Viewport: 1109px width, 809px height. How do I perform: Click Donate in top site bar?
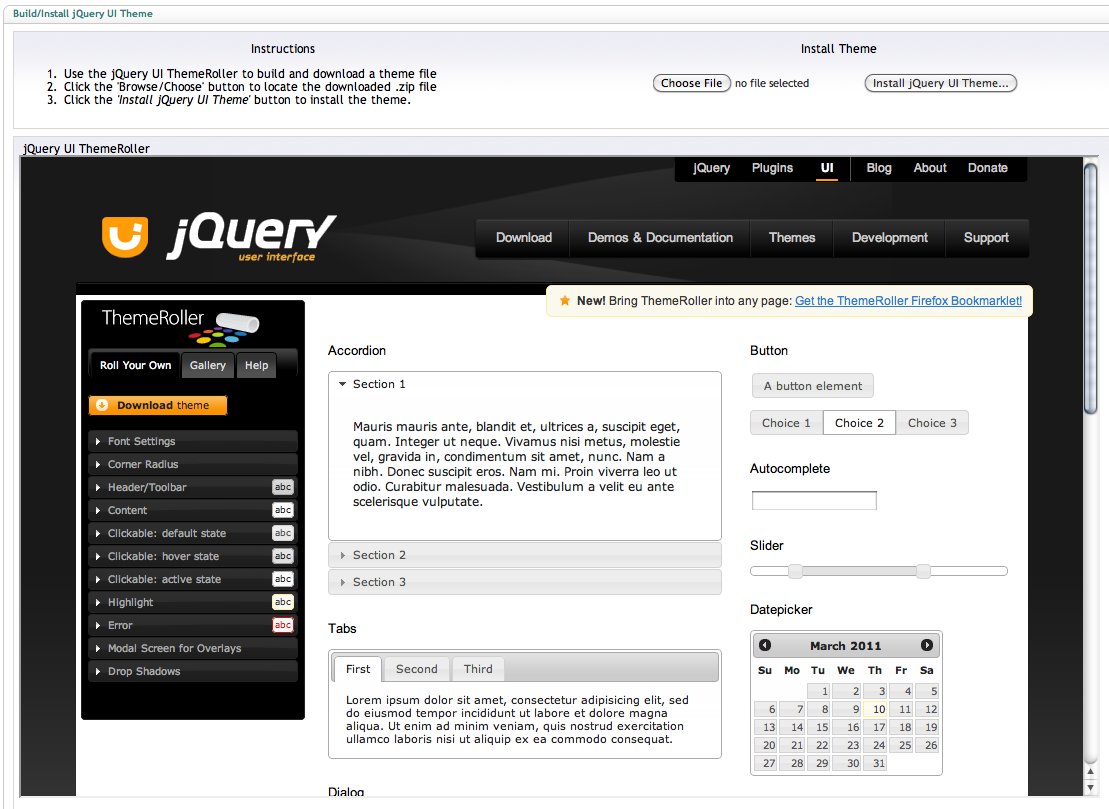click(987, 168)
